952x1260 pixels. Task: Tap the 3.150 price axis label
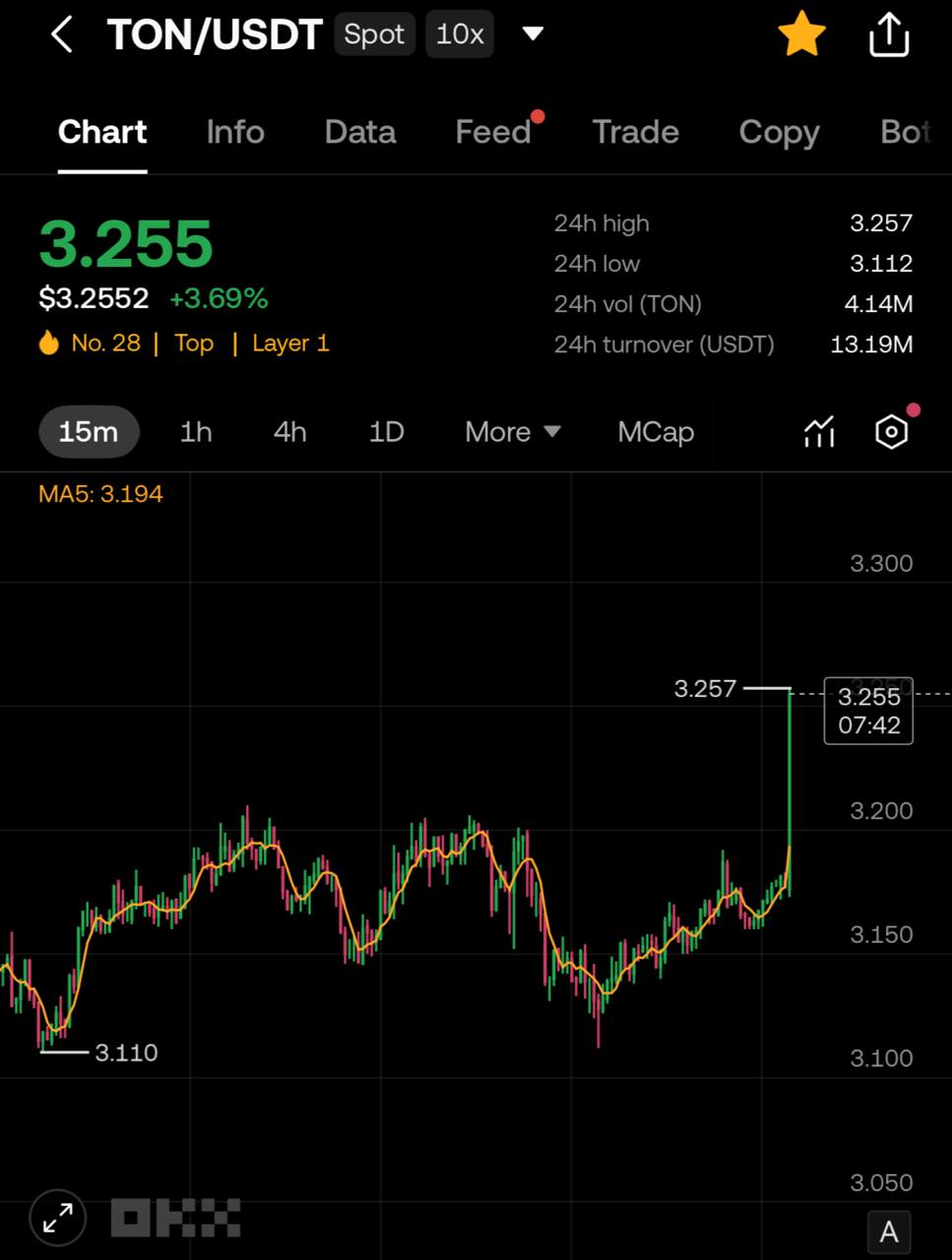pyautogui.click(x=881, y=934)
